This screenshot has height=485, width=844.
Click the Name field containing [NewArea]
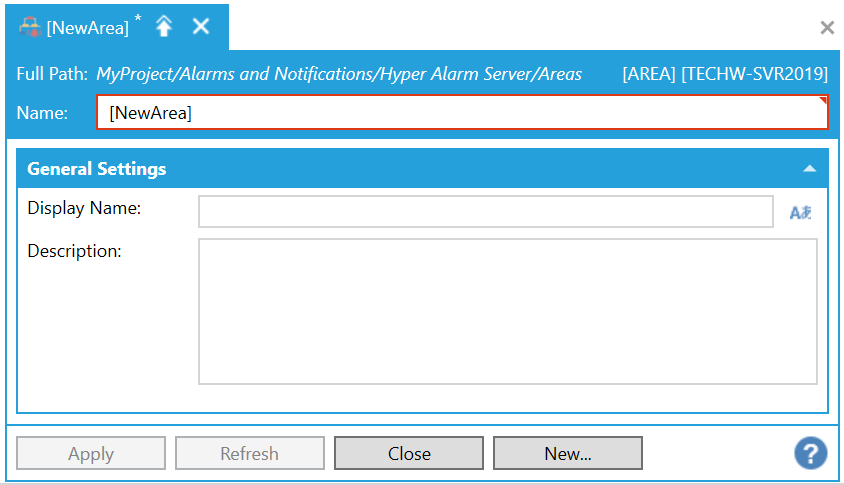coord(460,113)
